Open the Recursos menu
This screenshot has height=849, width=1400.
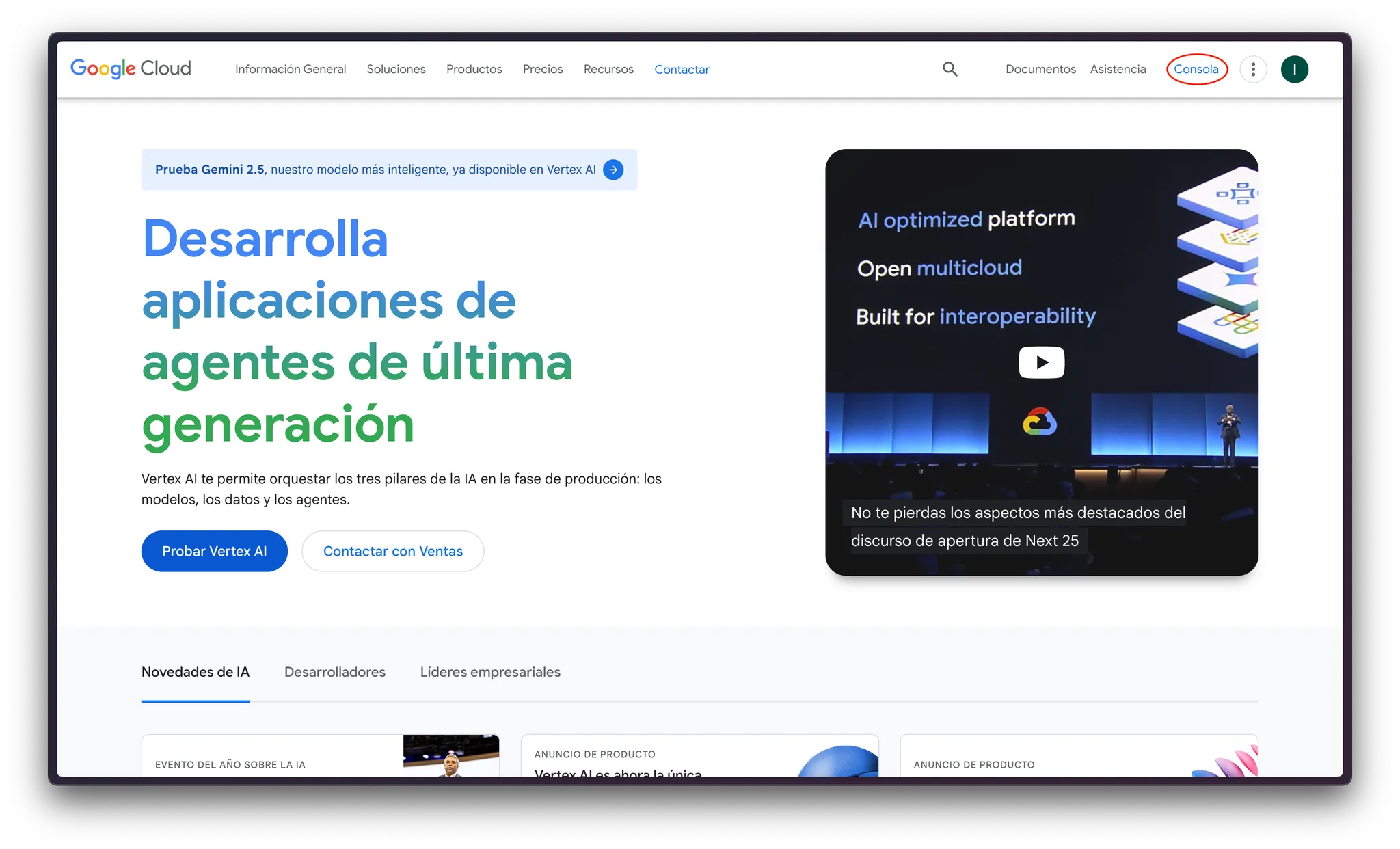(608, 69)
